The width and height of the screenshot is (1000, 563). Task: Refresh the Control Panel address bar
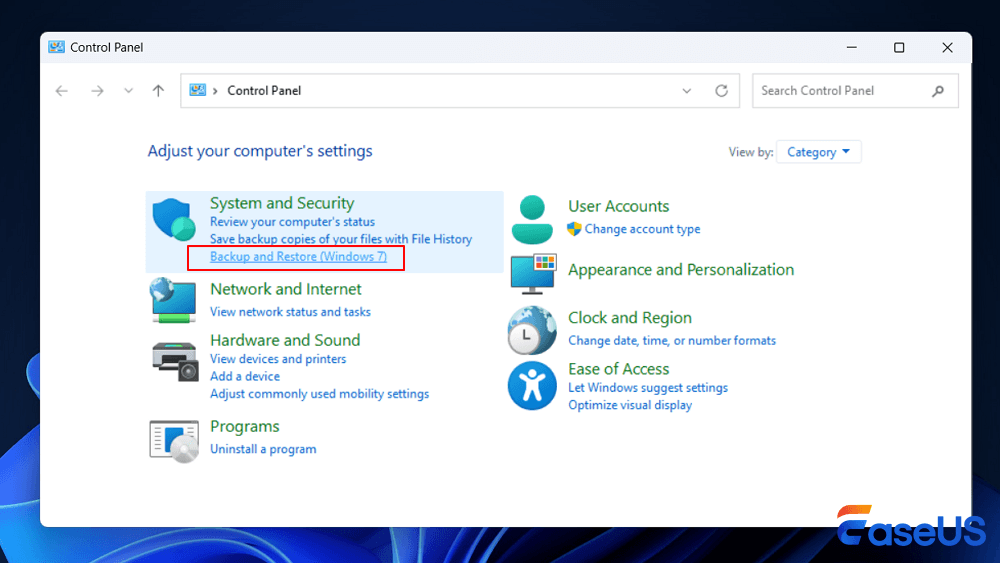coord(721,91)
